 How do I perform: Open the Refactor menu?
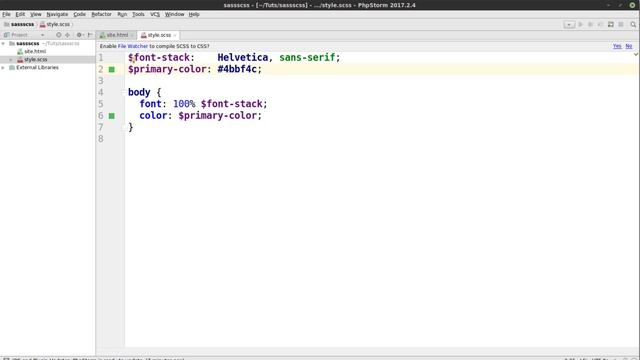pyautogui.click(x=101, y=14)
